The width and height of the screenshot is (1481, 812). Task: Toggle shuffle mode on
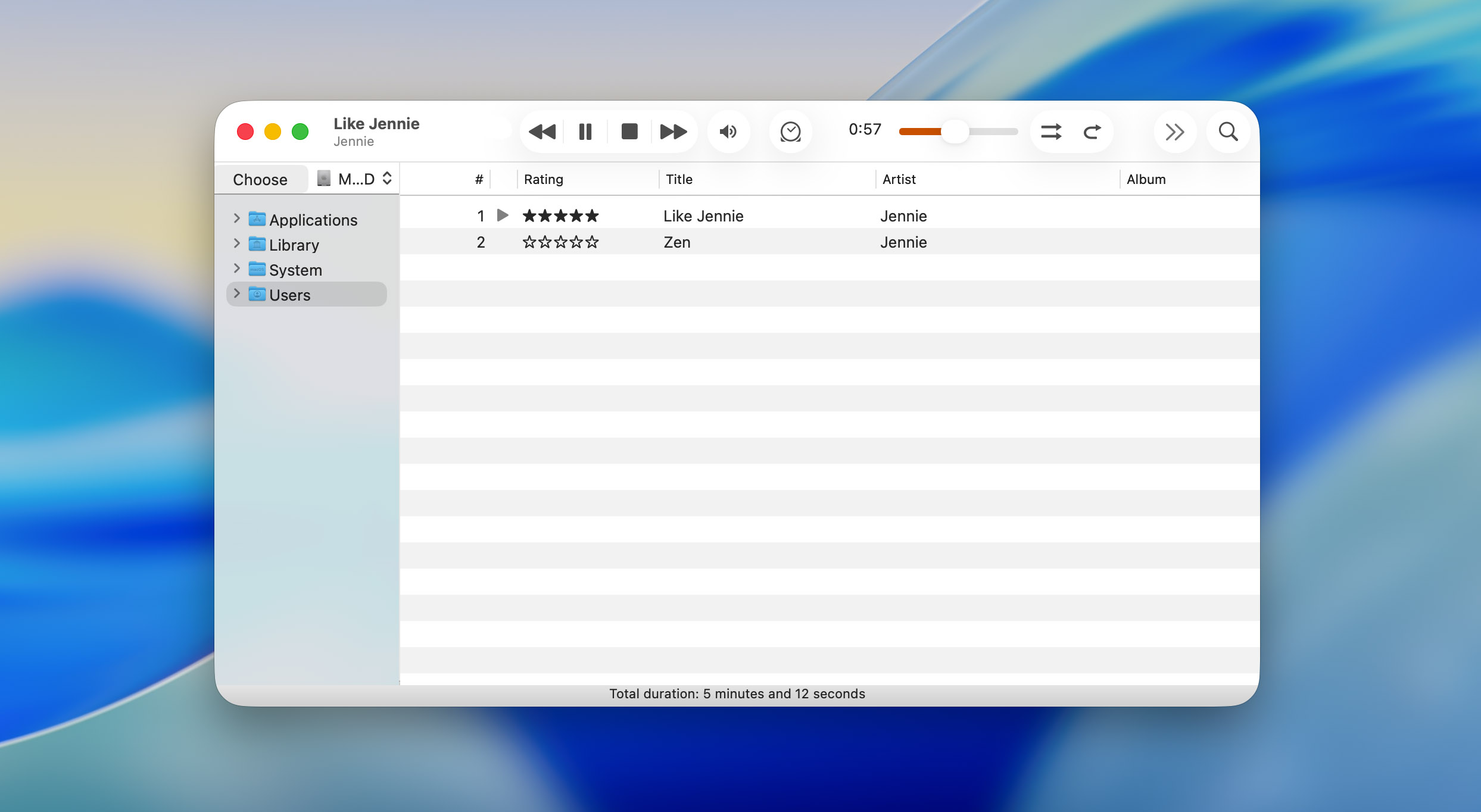click(1050, 132)
